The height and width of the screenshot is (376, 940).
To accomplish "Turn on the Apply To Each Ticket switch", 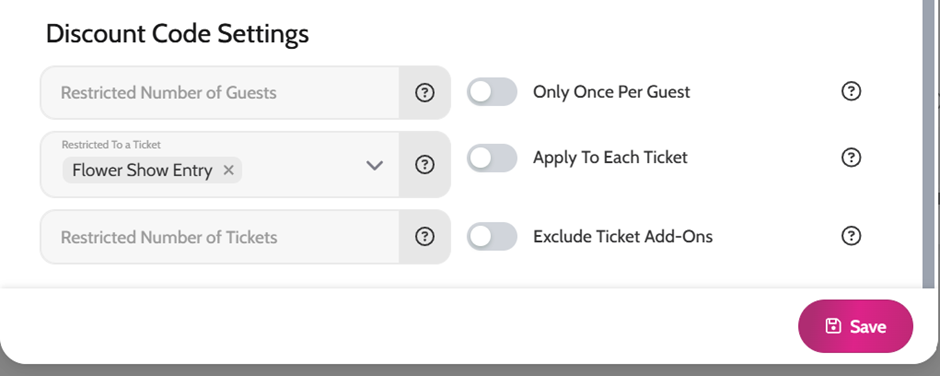I will [492, 158].
